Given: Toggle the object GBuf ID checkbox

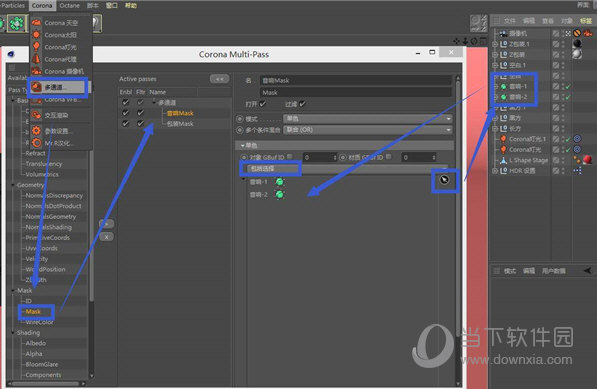Looking at the screenshot, I should point(290,157).
